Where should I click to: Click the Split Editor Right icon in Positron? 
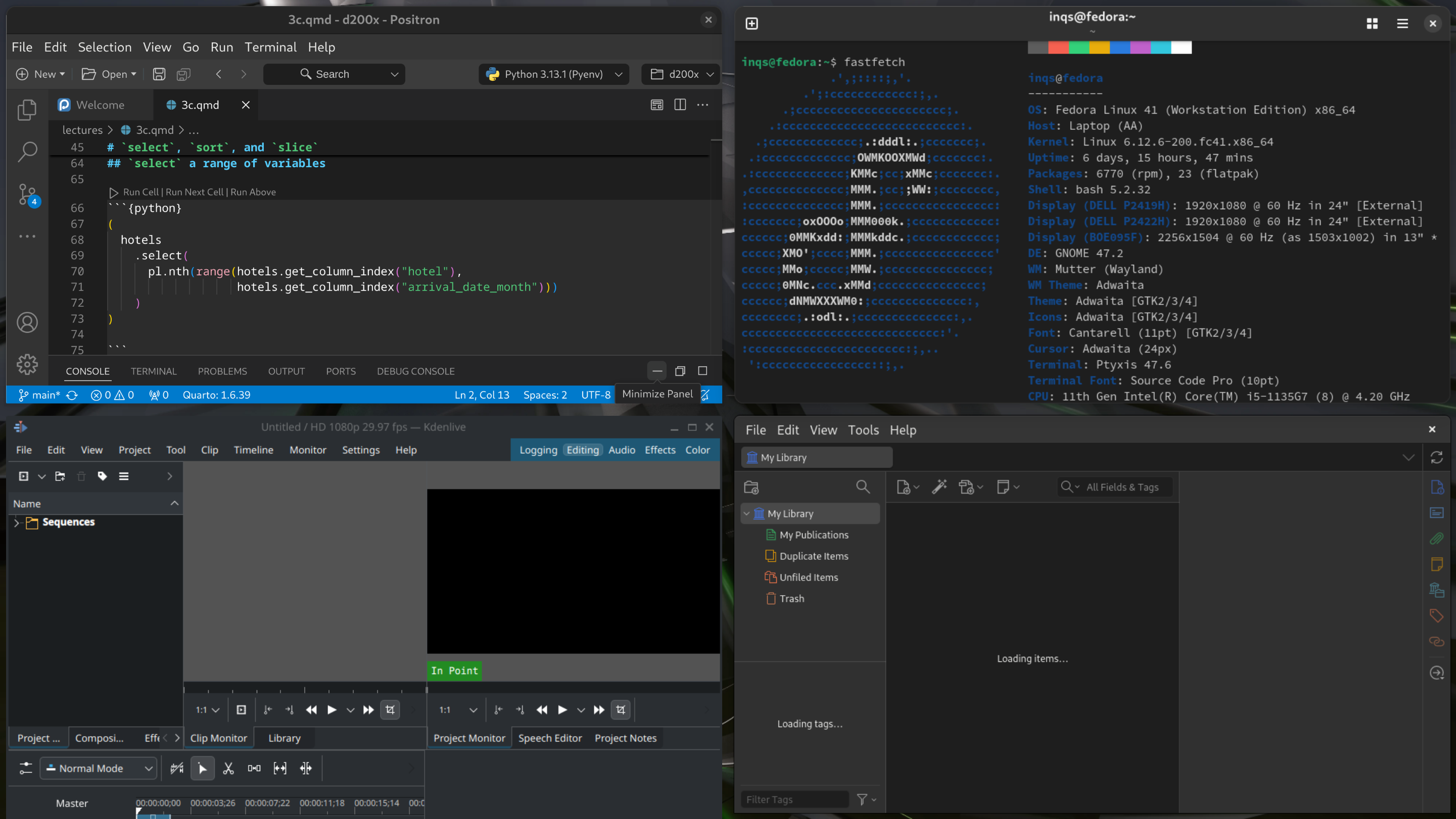tap(680, 105)
